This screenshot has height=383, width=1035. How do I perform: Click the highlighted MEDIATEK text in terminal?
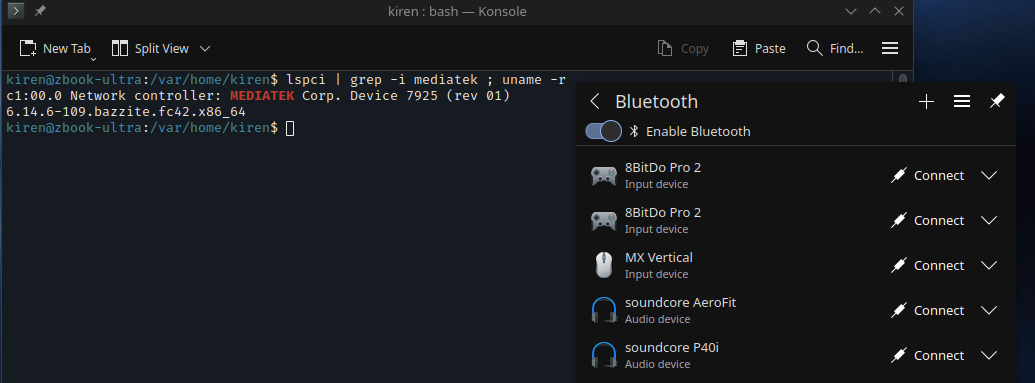tap(262, 96)
